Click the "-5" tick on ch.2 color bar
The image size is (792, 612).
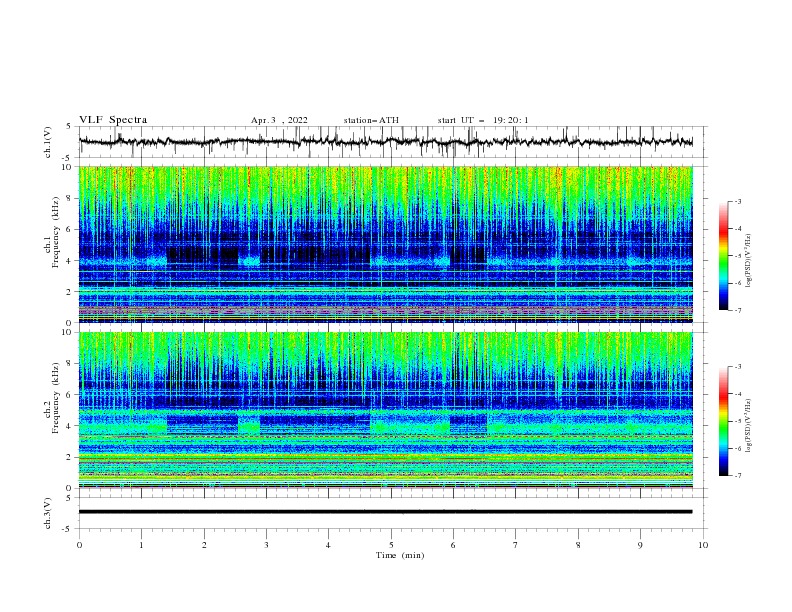737,421
